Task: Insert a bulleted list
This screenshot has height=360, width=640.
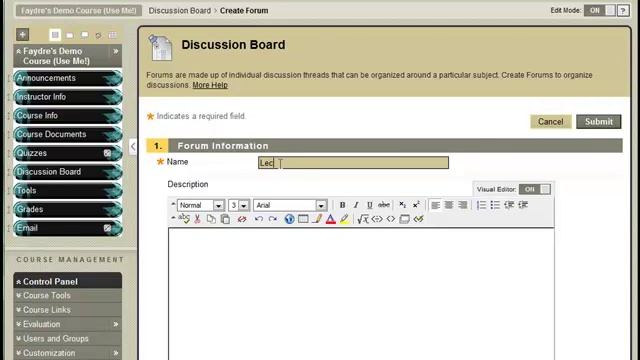Action: (x=495, y=205)
